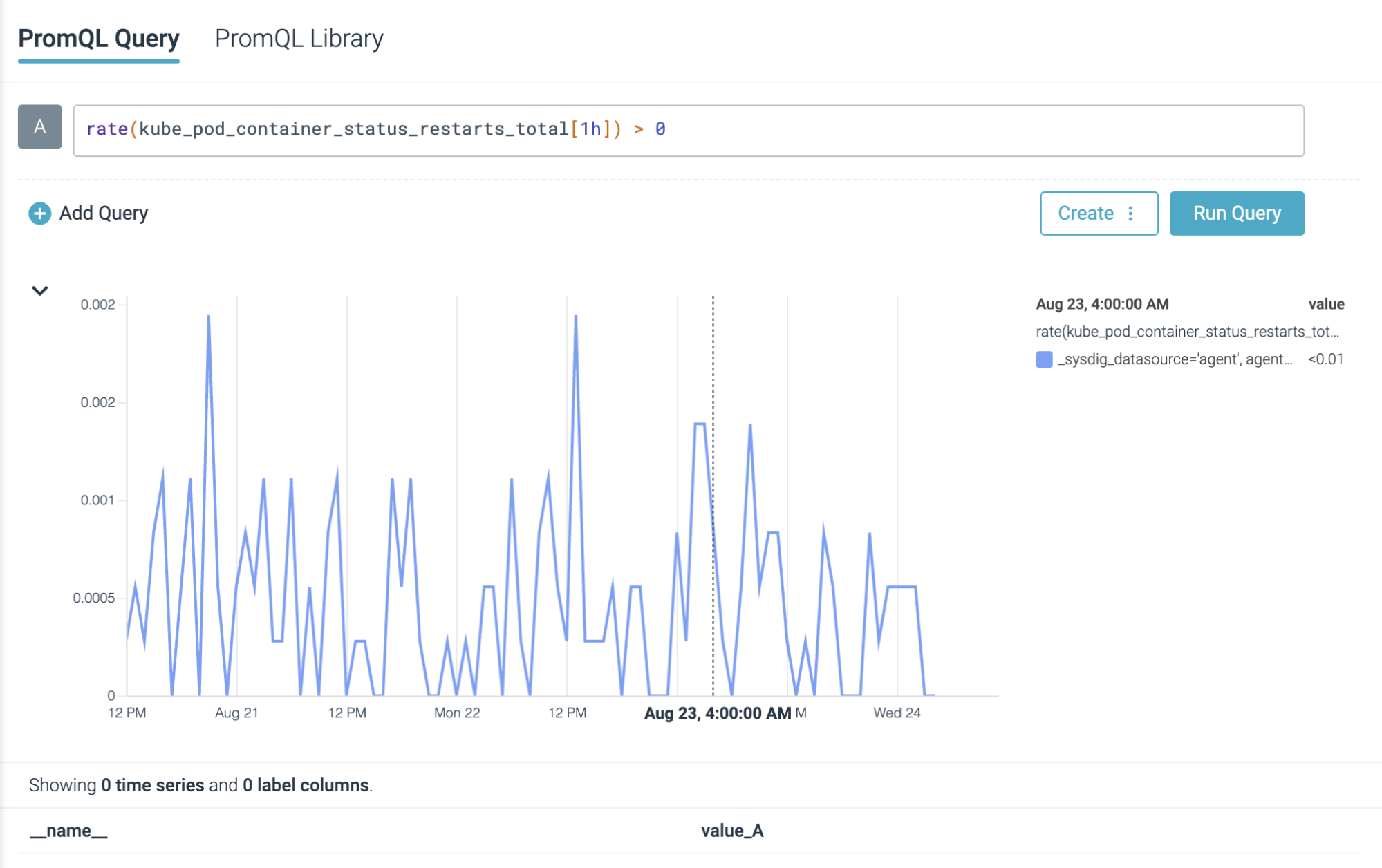
Task: Click the blue plus Add Query icon
Action: [39, 214]
